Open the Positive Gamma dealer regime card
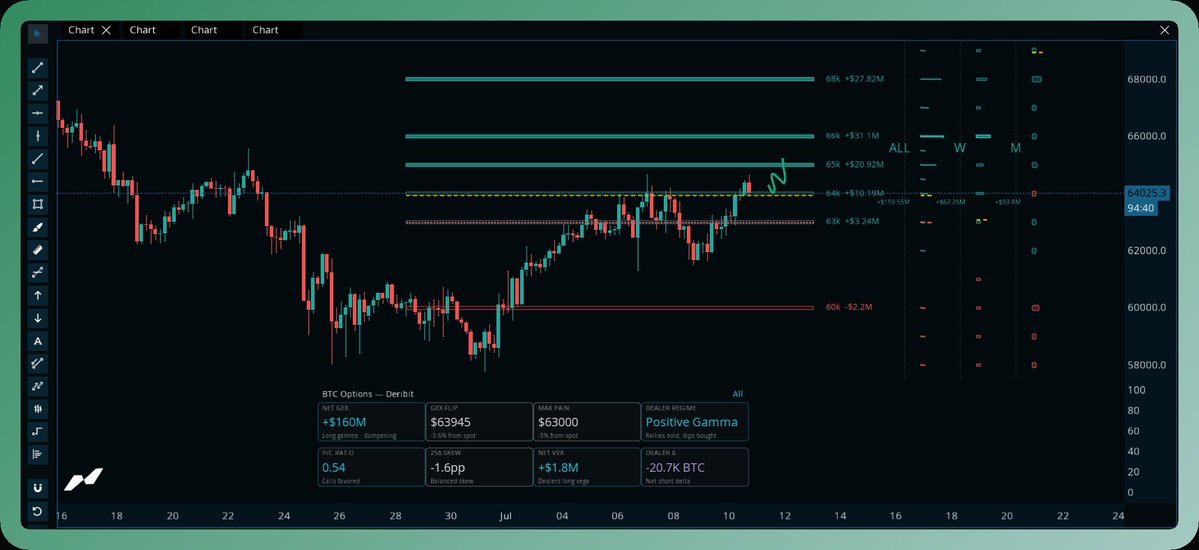 click(x=695, y=421)
